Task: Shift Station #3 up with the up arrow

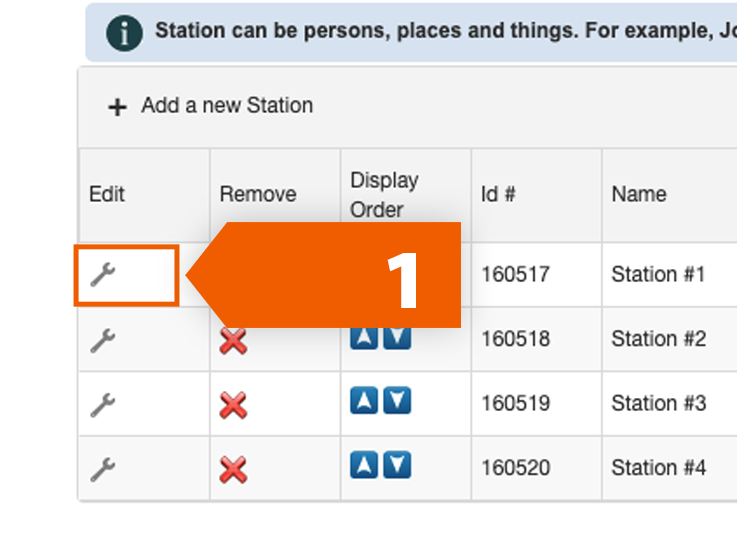Action: (x=364, y=402)
